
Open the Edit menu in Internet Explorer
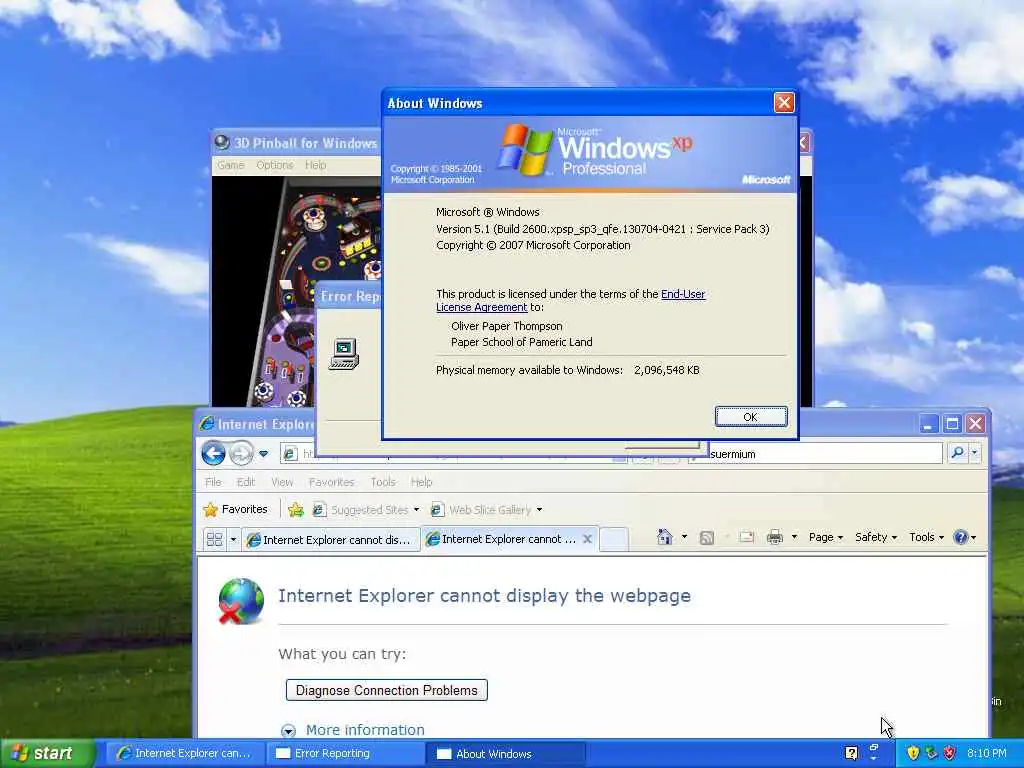pos(246,482)
